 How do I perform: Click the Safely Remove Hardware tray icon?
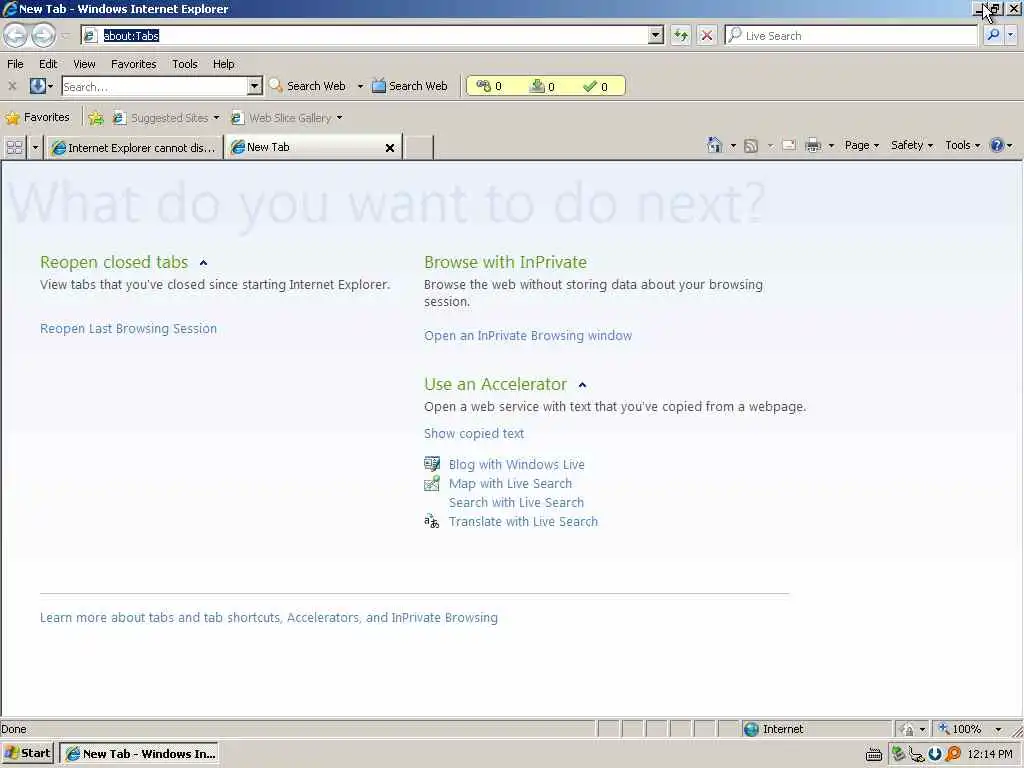pos(898,754)
